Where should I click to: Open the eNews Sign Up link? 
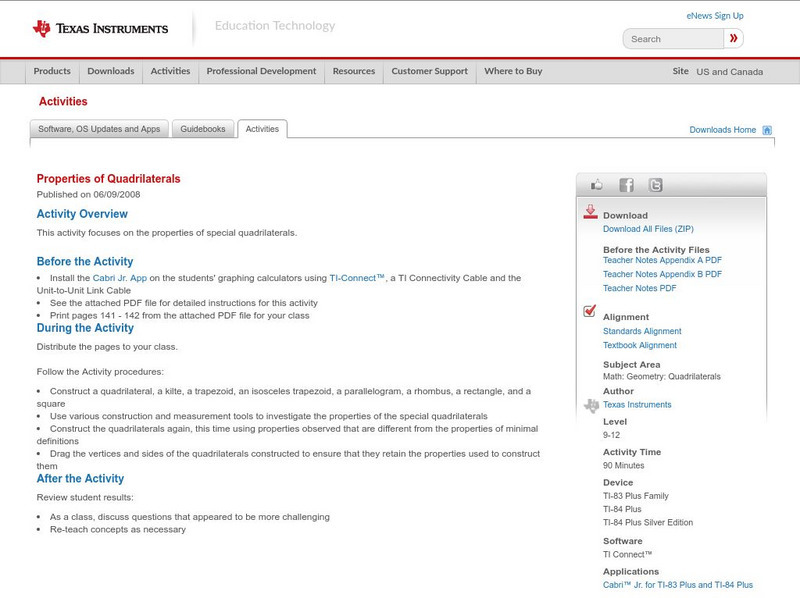[x=715, y=16]
